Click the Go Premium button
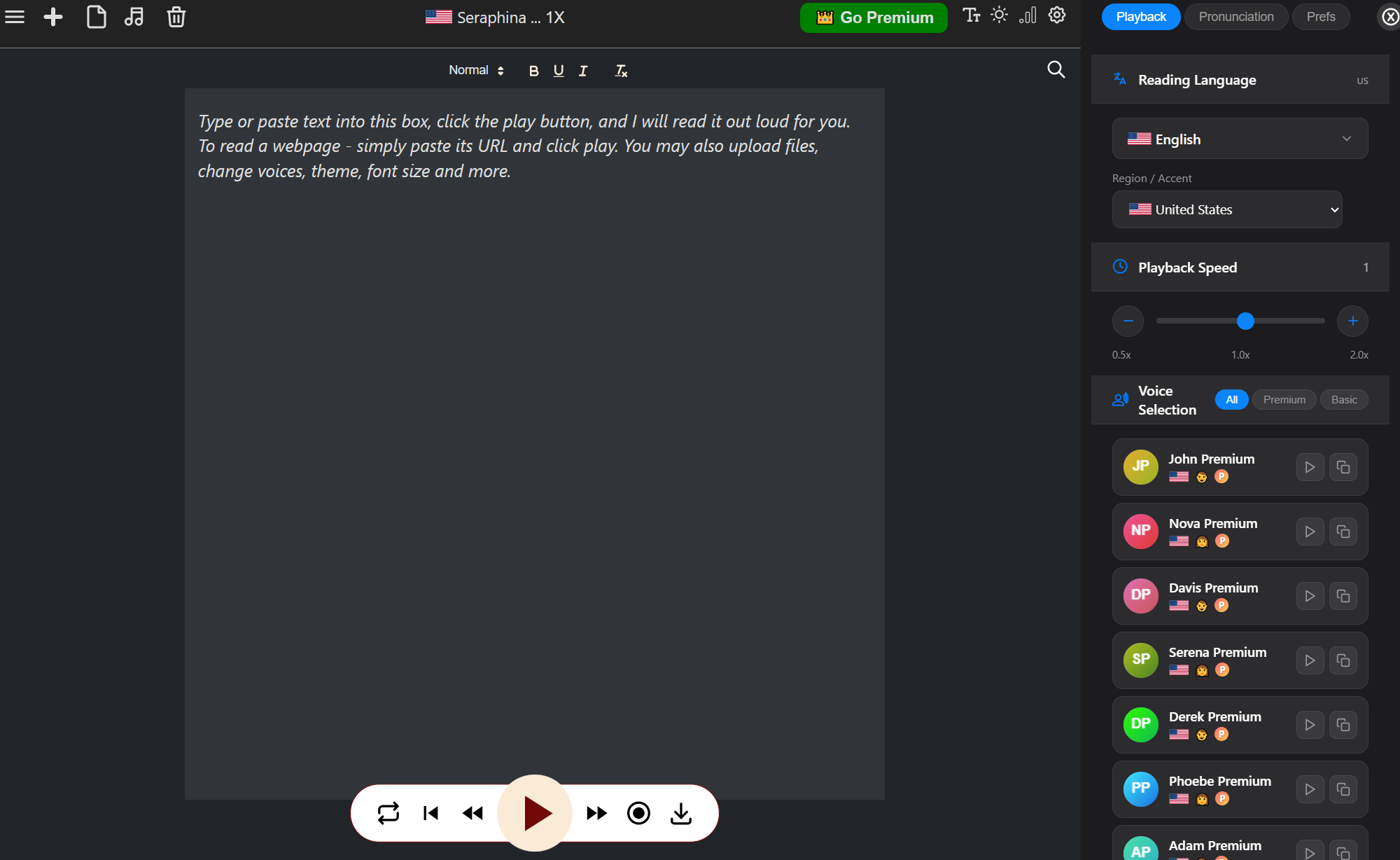Image resolution: width=1400 pixels, height=860 pixels. (x=874, y=18)
